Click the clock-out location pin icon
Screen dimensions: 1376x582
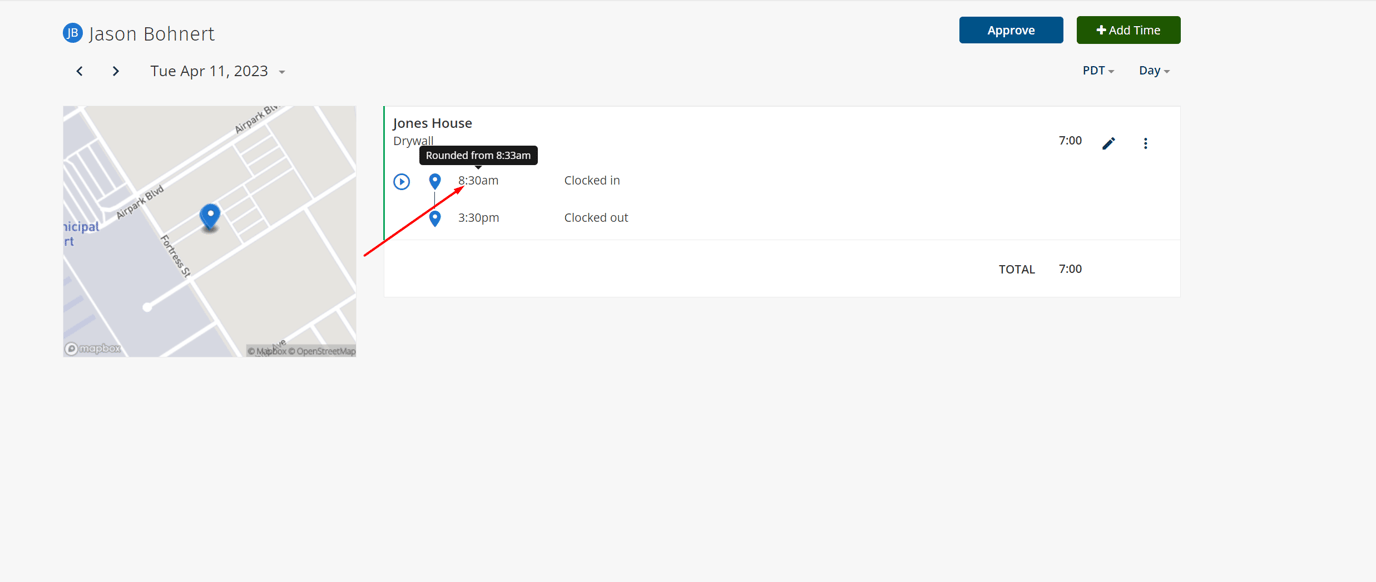pyautogui.click(x=435, y=218)
